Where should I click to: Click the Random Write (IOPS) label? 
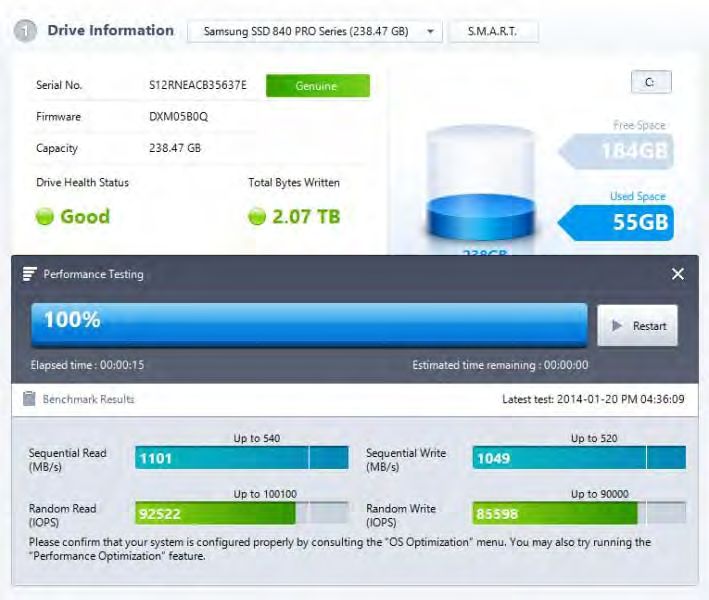[401, 515]
